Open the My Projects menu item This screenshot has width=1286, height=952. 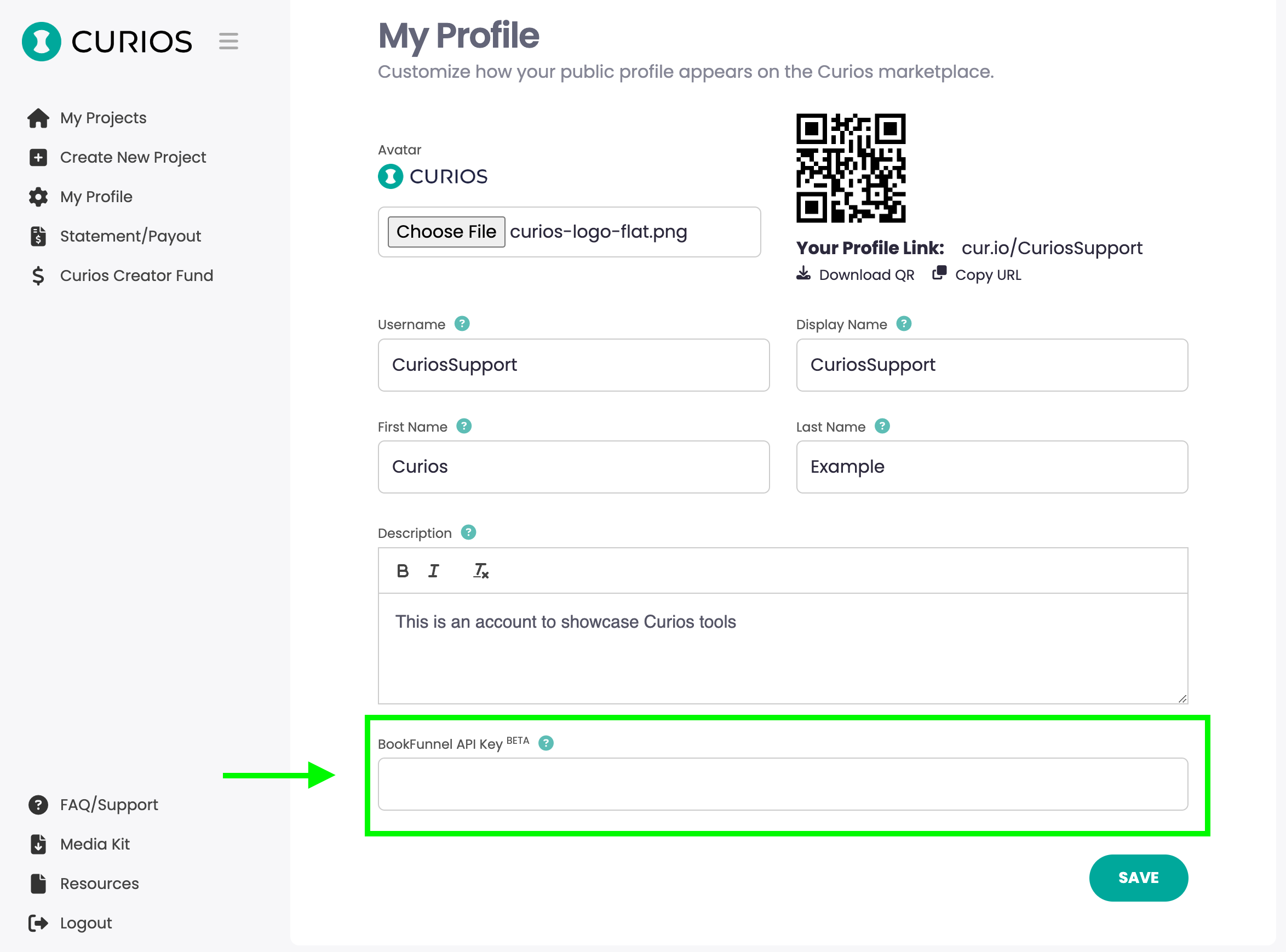click(103, 118)
